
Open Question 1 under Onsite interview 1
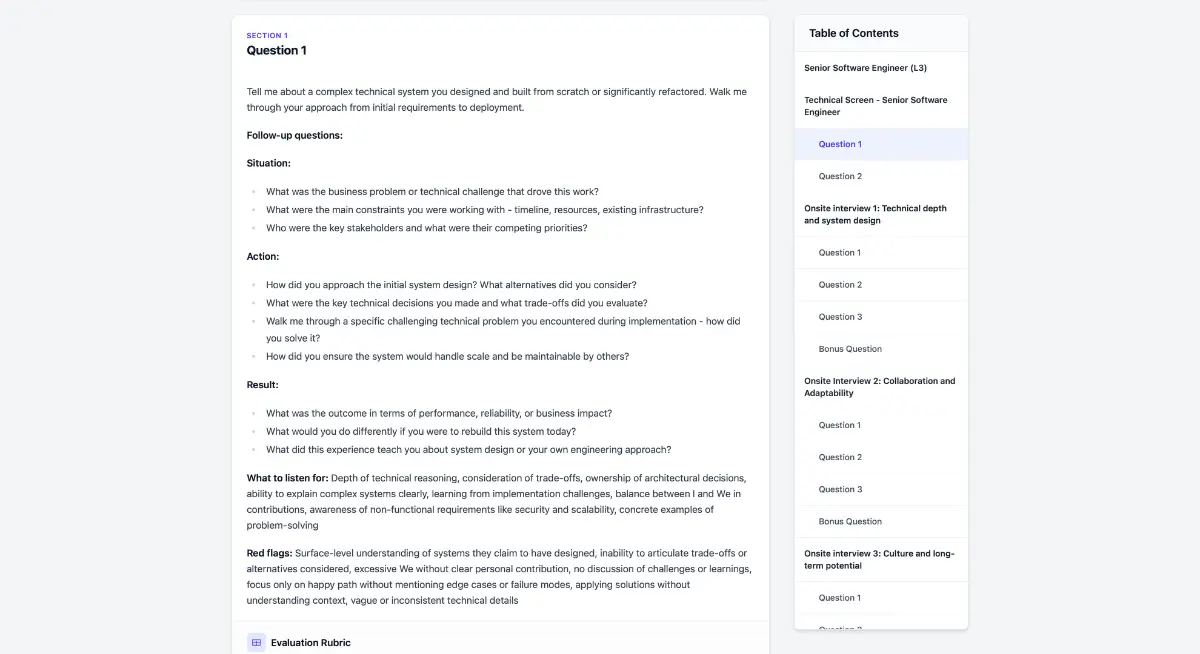[881, 253]
